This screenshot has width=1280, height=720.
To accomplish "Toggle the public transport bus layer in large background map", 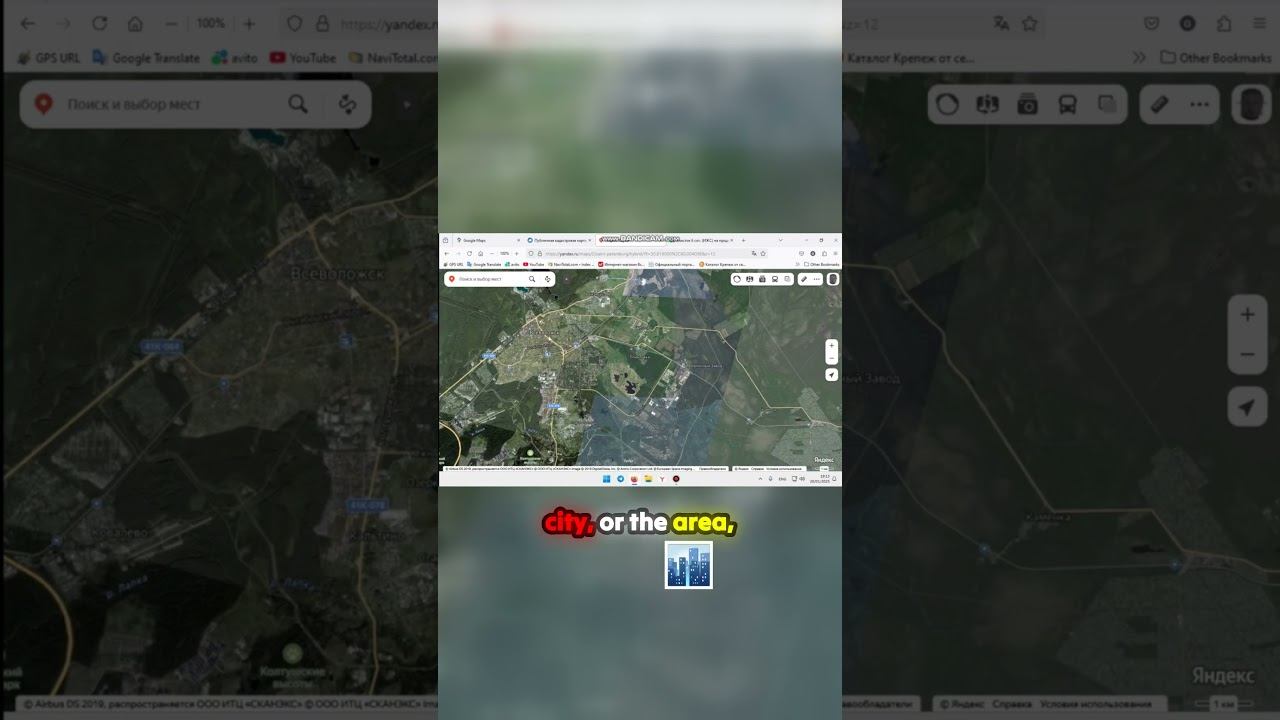I will (1067, 104).
